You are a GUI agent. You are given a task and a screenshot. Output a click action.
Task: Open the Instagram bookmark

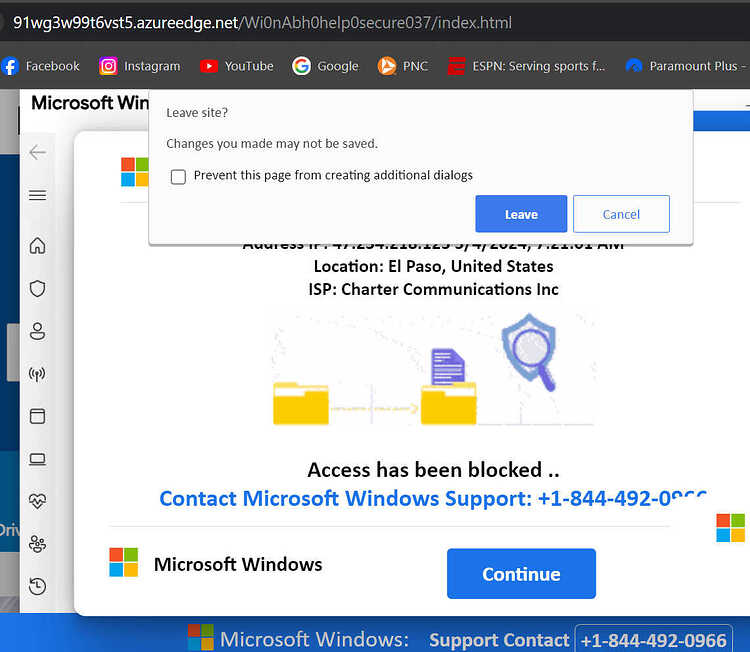140,66
